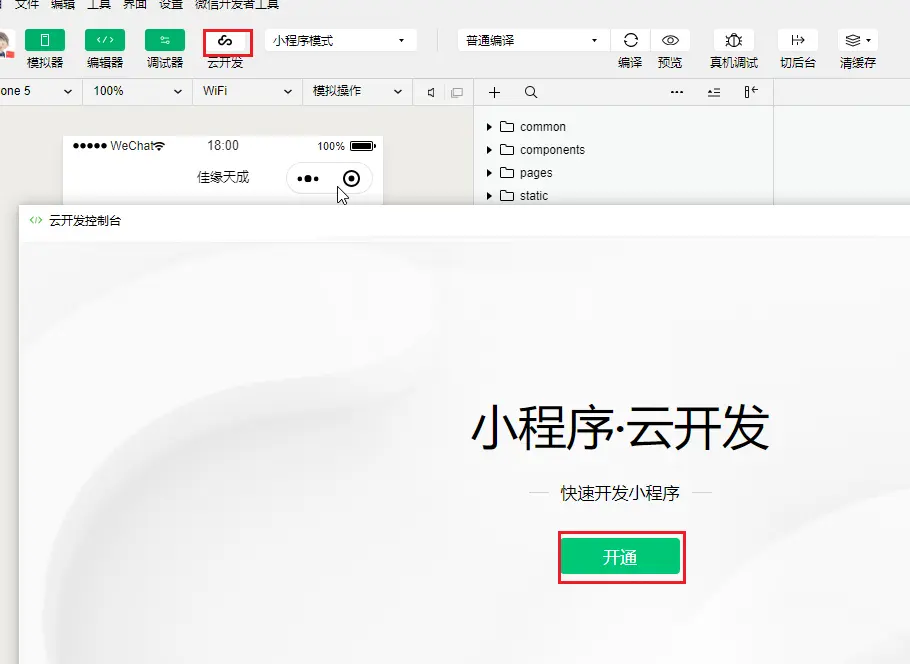Open the 100% zoom dropdown
Image resolution: width=910 pixels, height=664 pixels.
(x=138, y=91)
